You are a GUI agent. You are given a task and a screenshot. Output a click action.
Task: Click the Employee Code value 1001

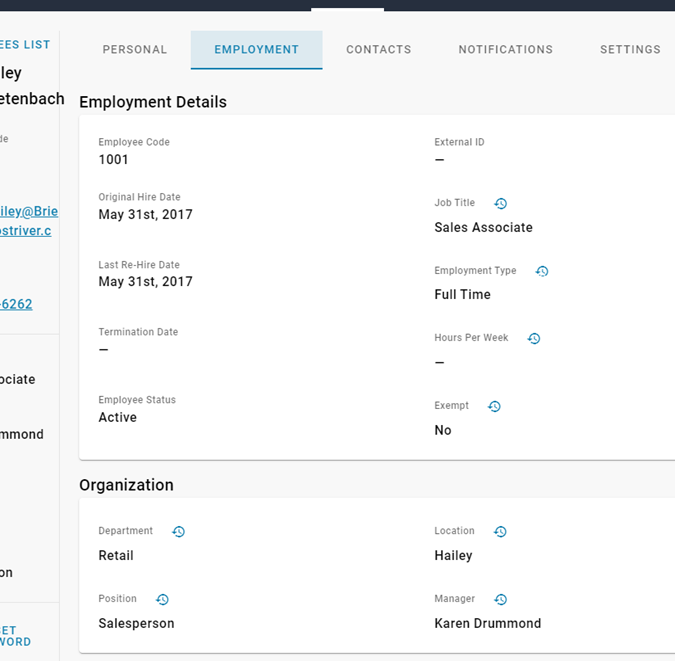pos(113,159)
